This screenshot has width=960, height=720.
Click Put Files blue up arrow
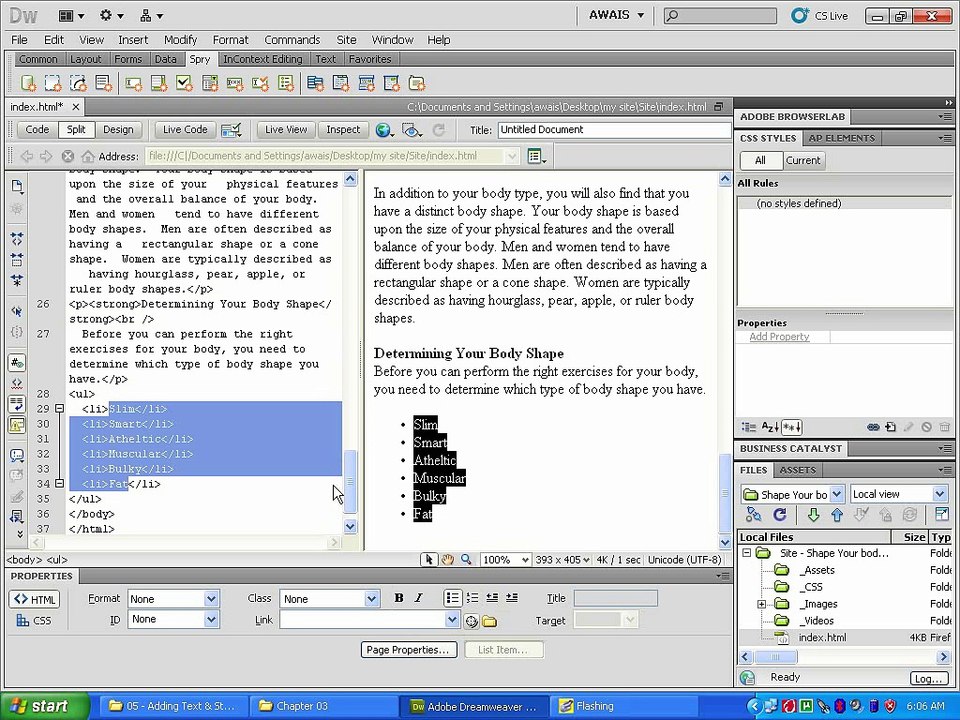[837, 515]
